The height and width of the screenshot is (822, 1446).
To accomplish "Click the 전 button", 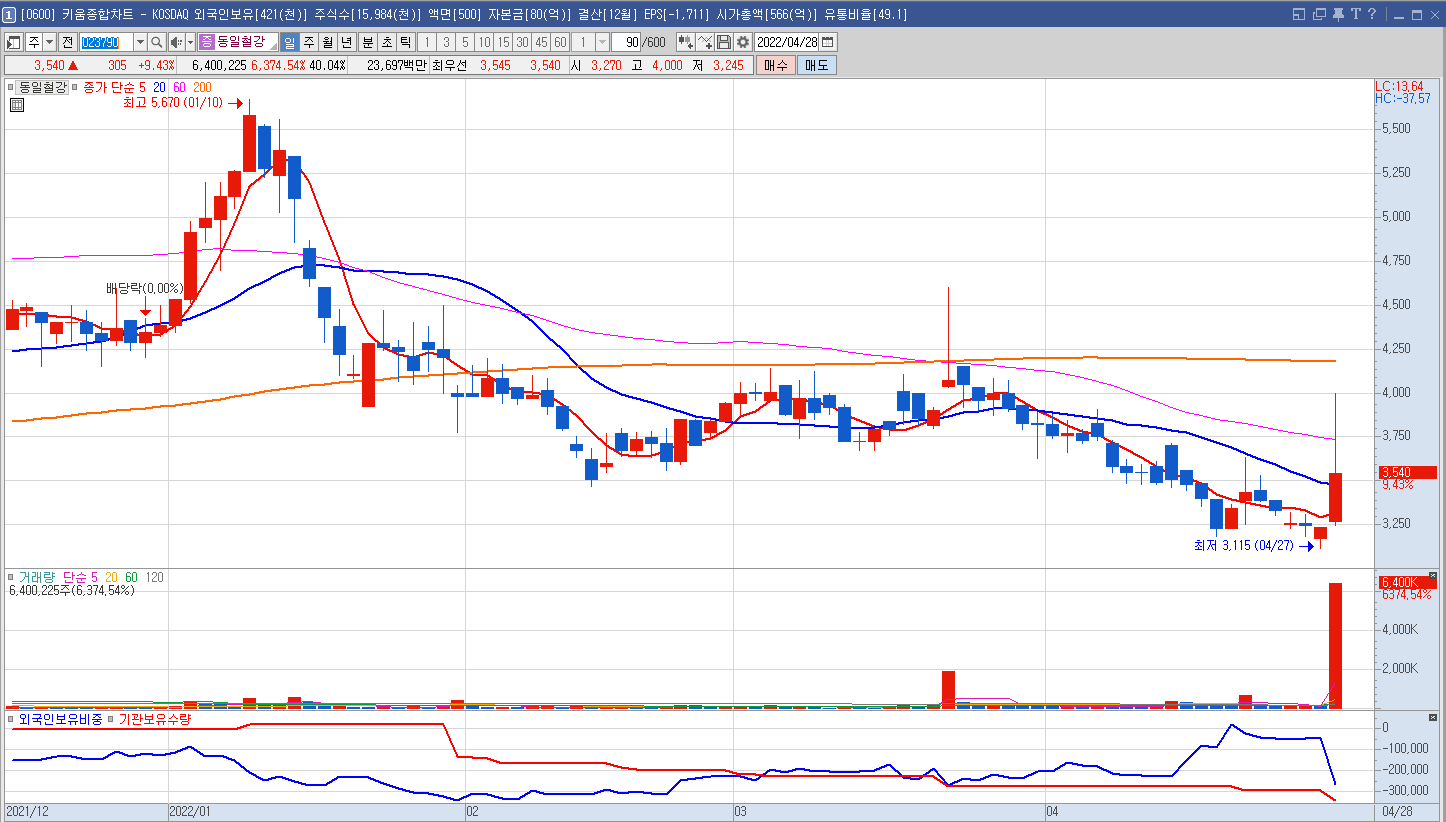I will (67, 42).
